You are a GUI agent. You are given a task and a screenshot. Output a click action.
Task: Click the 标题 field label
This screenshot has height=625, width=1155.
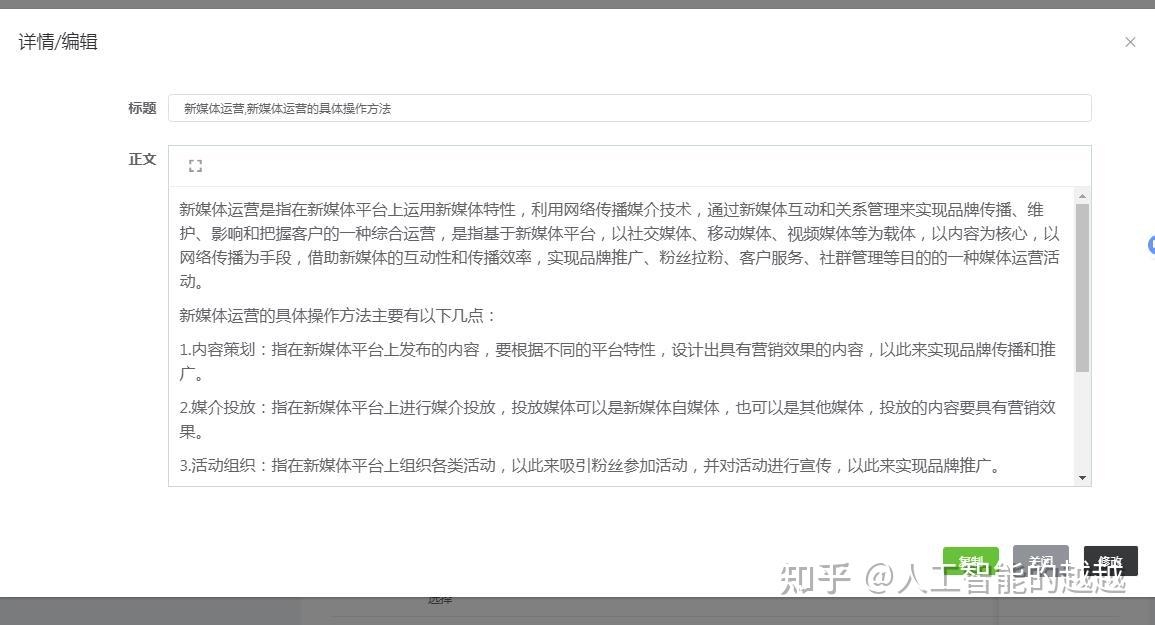pyautogui.click(x=142, y=107)
